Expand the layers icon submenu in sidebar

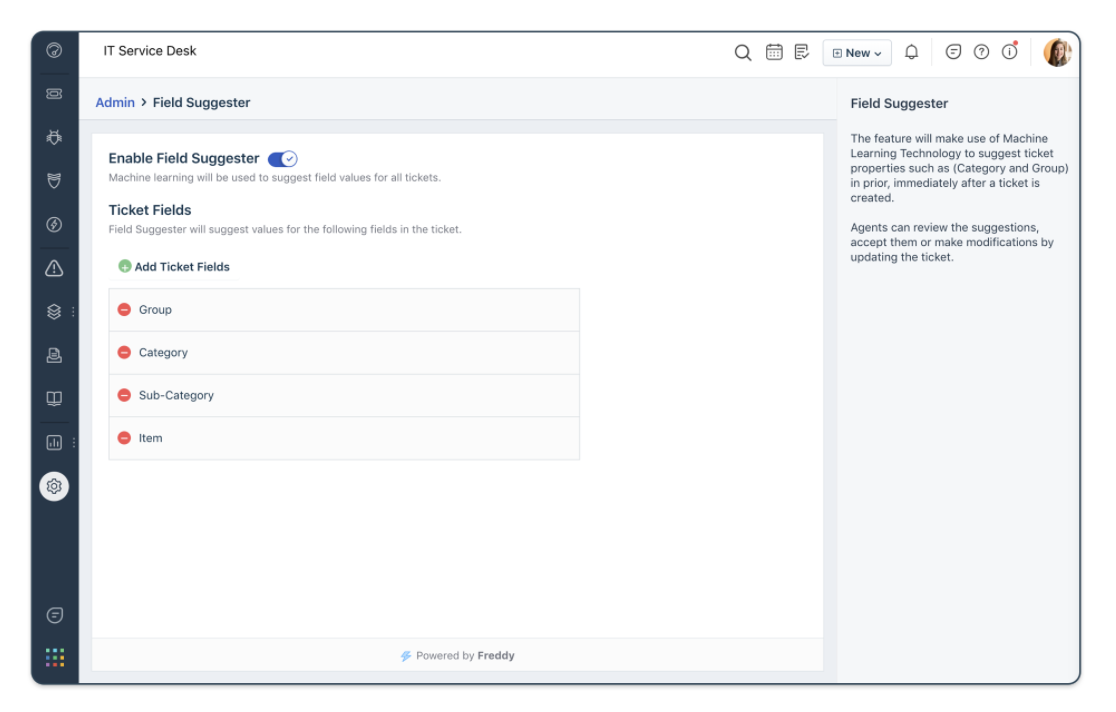coord(54,312)
